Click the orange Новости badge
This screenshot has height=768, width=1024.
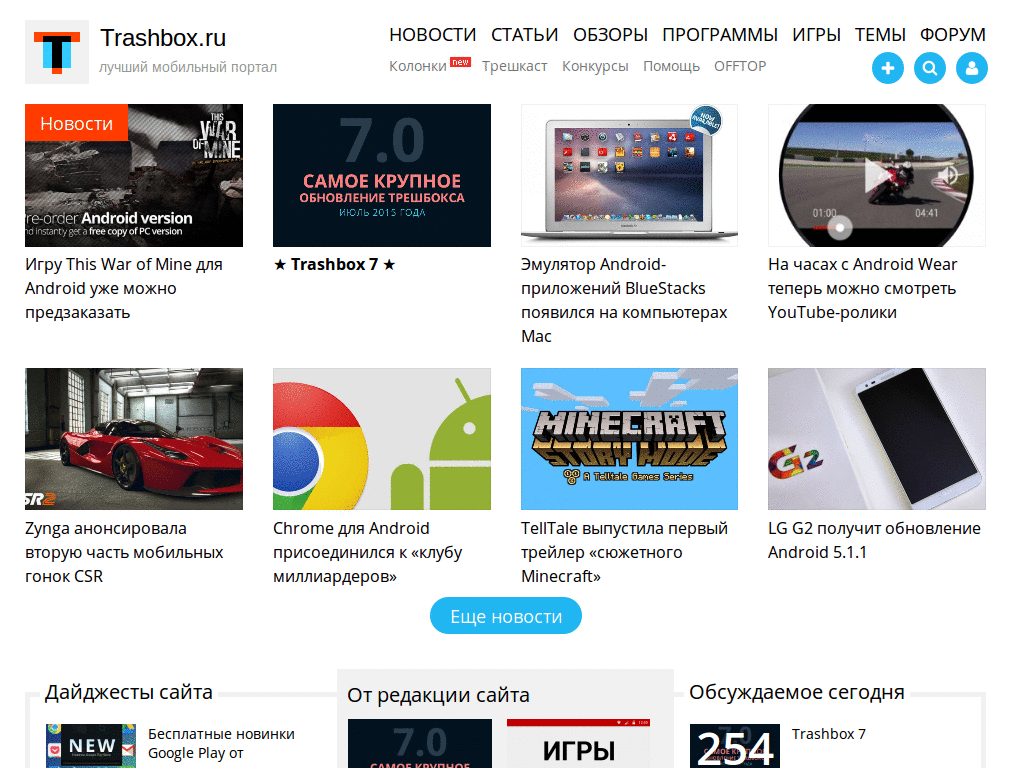pyautogui.click(x=76, y=123)
